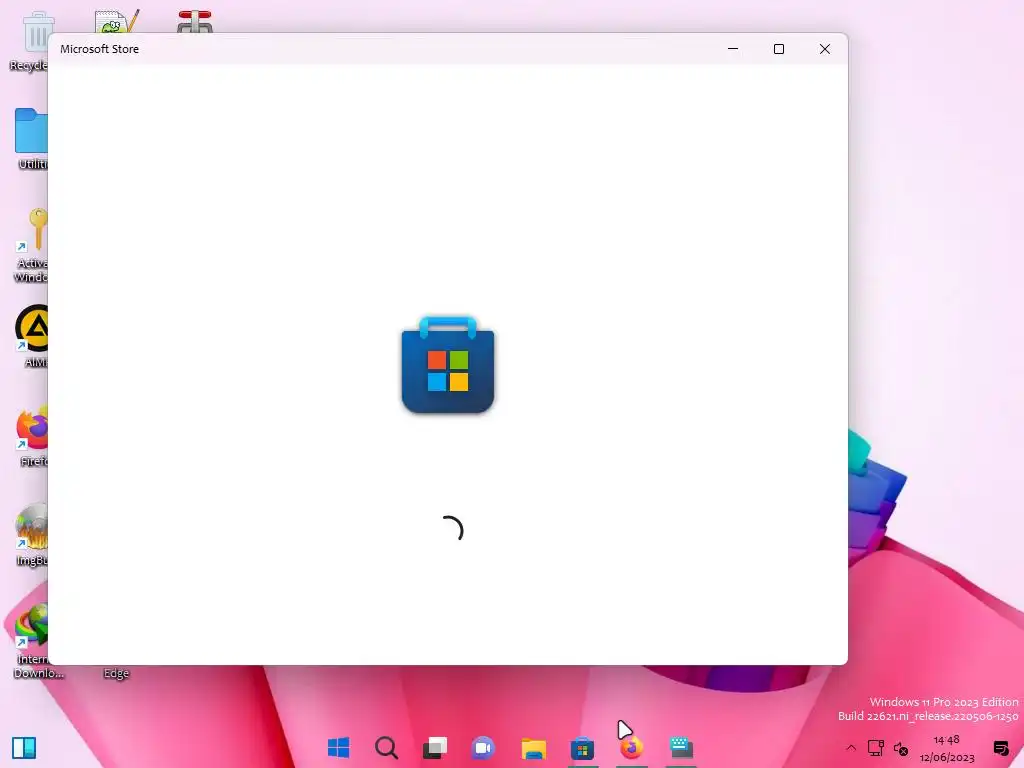1024x768 pixels.
Task: Open the on-screen keyboard taskbar app
Action: click(x=681, y=748)
